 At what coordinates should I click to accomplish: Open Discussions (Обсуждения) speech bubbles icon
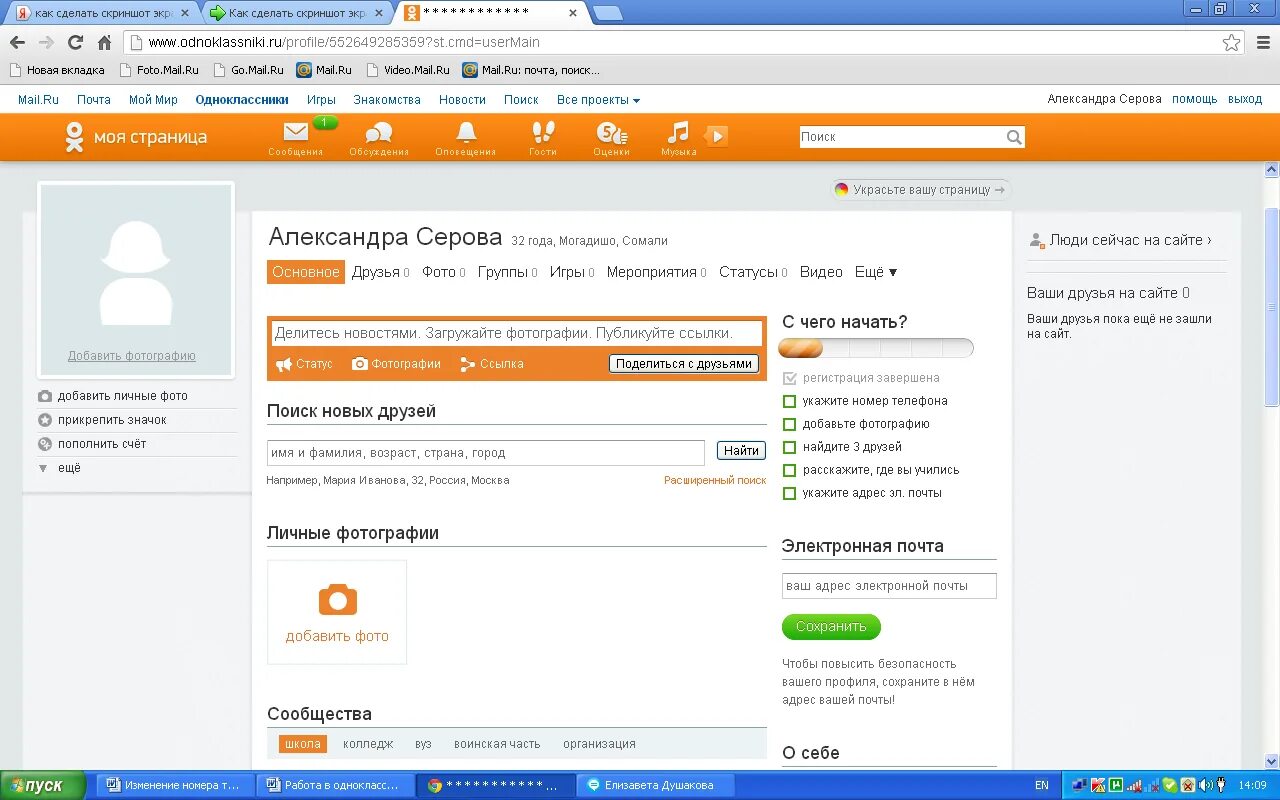379,132
